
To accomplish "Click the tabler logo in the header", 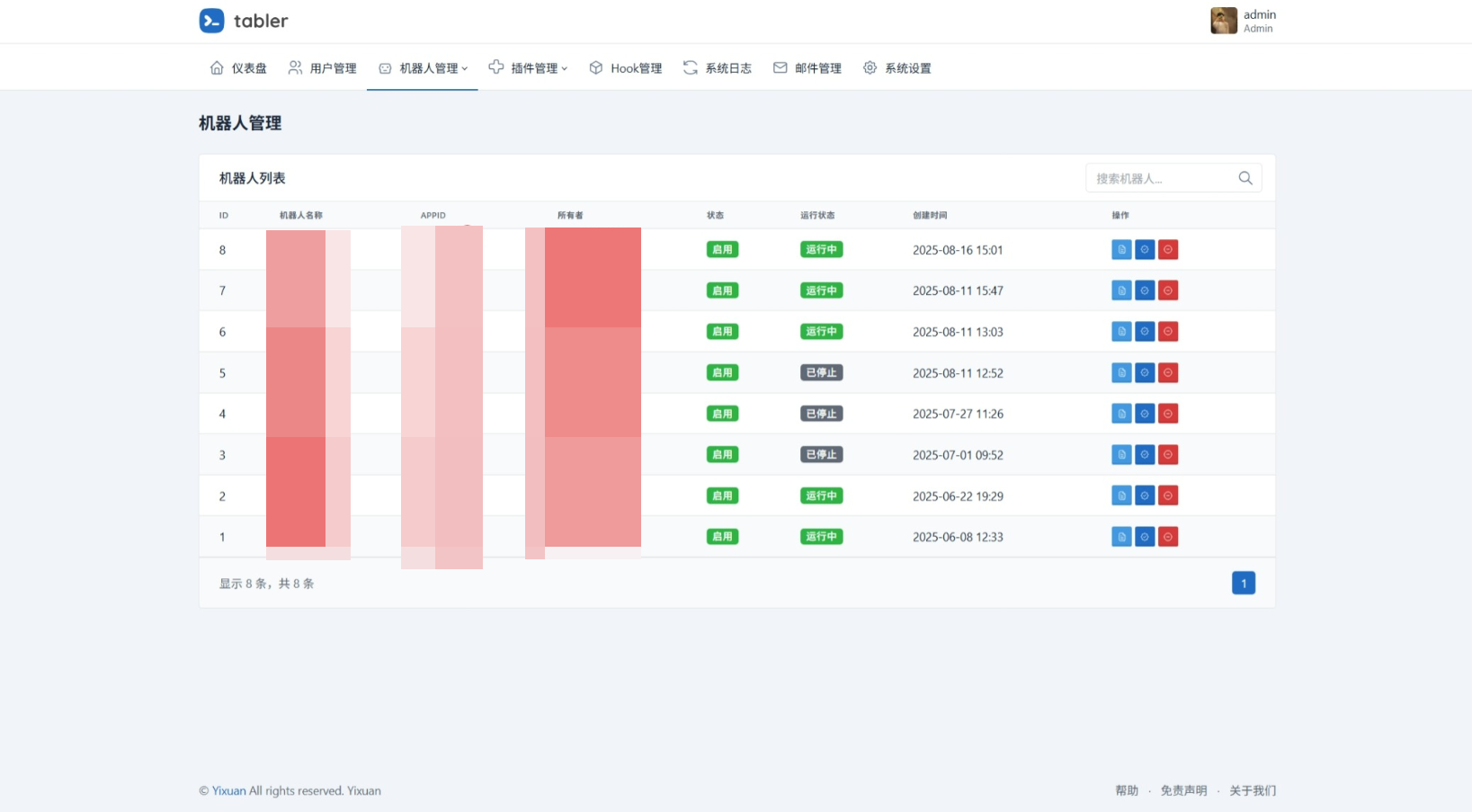I will (243, 21).
